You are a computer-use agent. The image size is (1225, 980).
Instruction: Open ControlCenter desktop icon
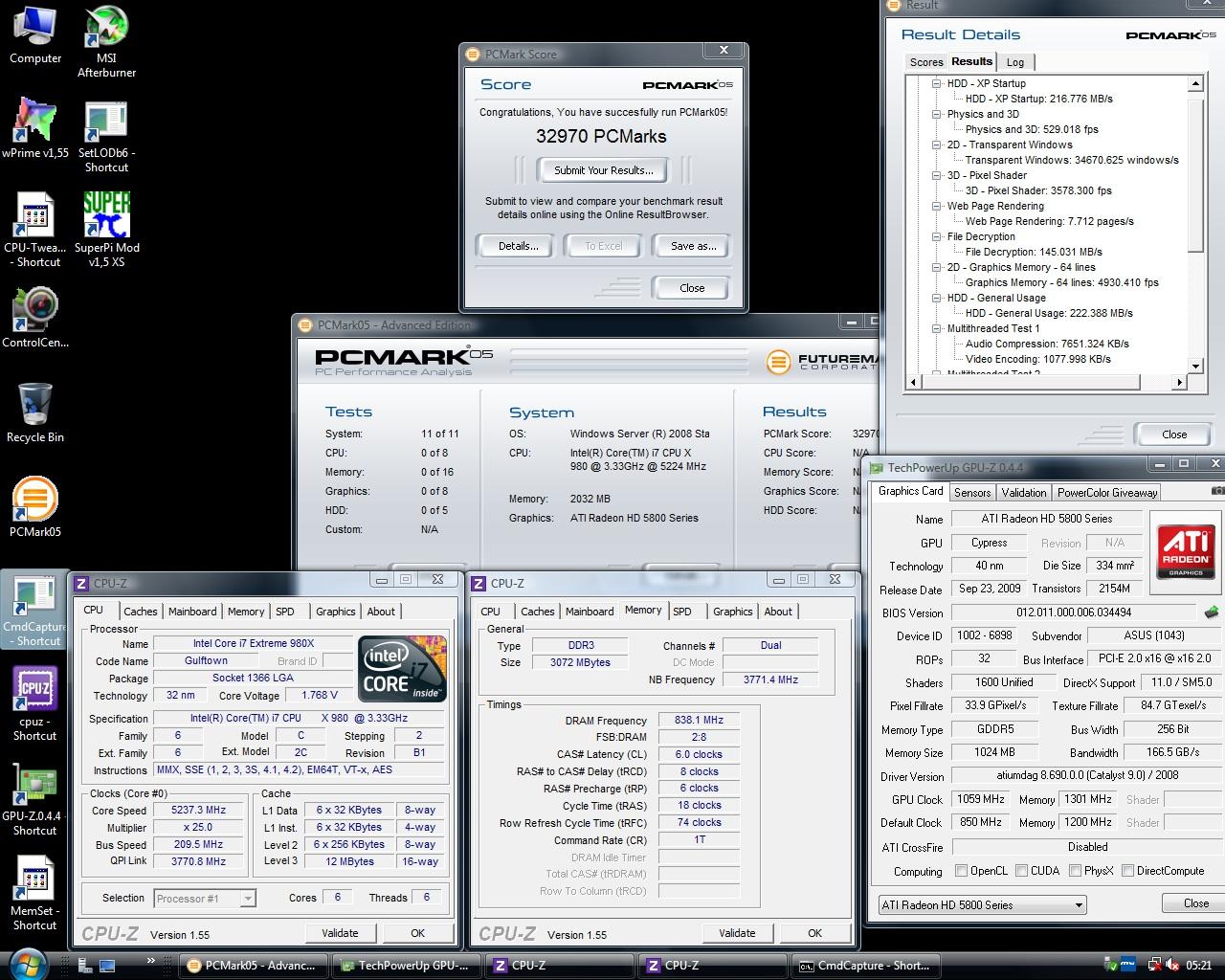click(35, 319)
